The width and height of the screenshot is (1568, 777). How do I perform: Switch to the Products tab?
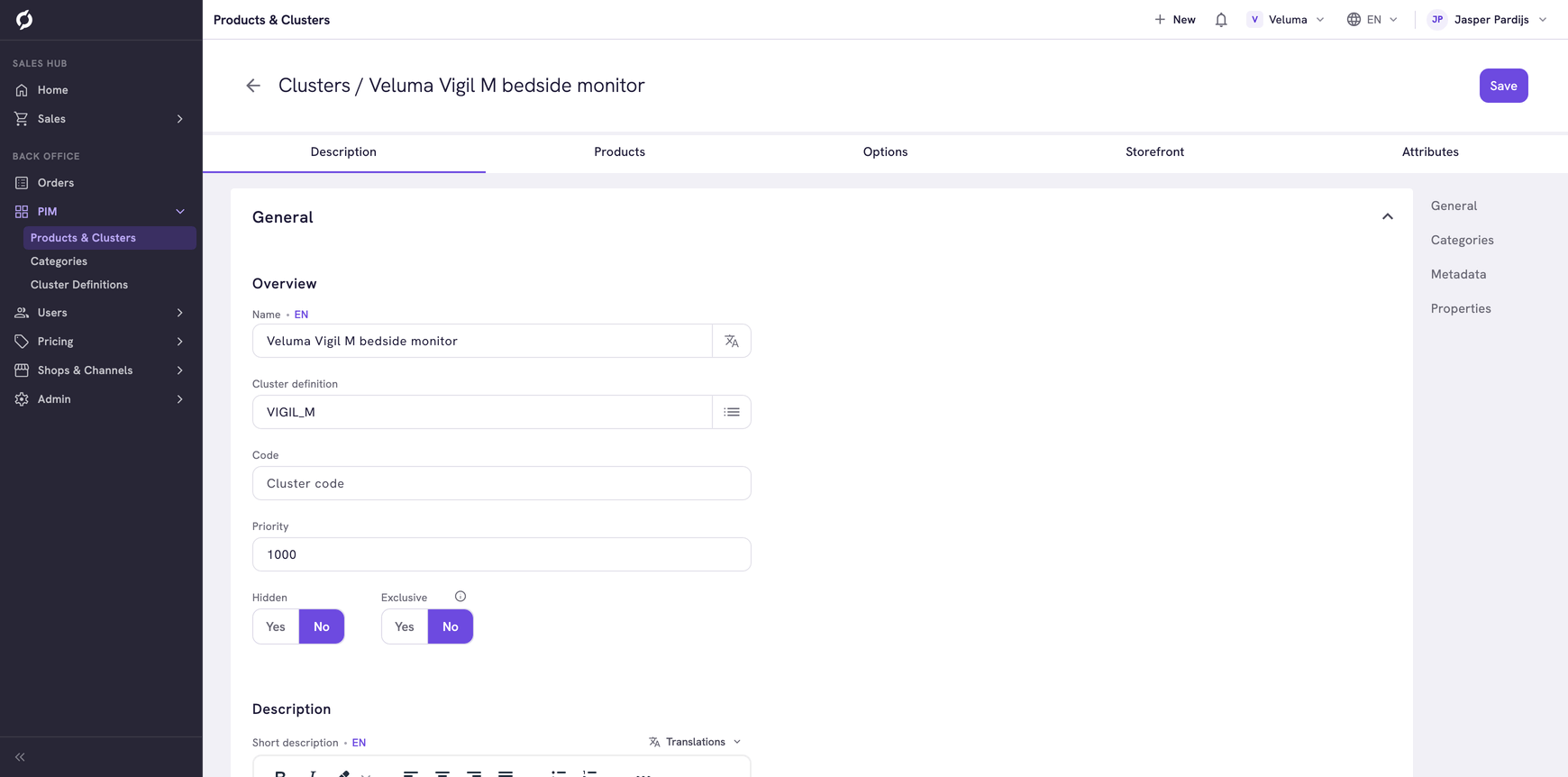[619, 151]
